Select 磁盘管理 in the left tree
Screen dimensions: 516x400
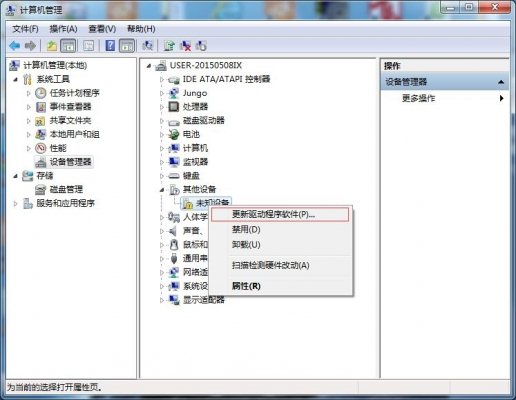click(66, 189)
